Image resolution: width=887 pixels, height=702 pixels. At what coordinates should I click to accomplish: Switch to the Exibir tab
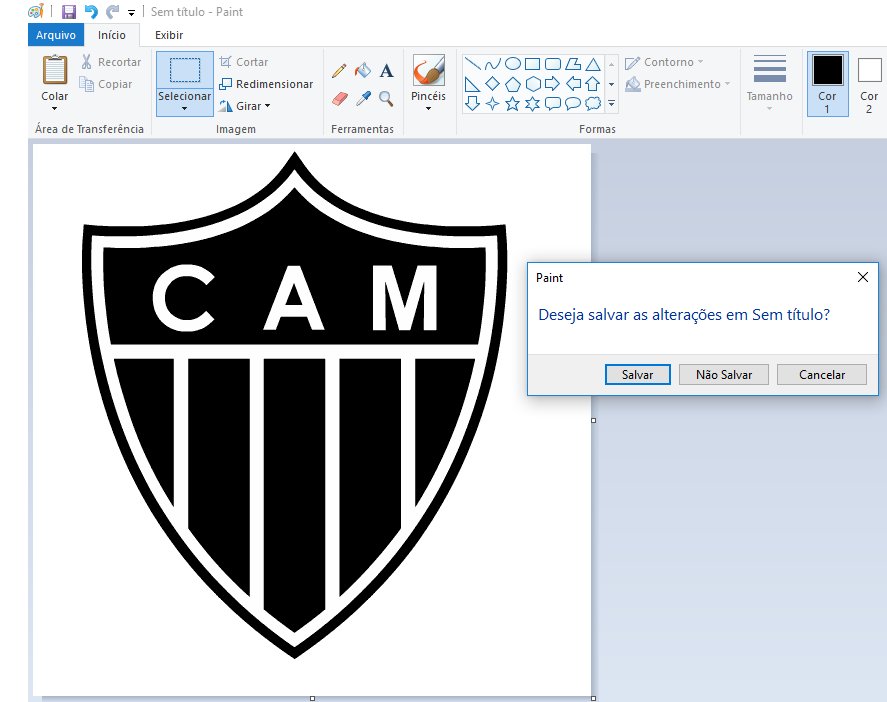169,35
